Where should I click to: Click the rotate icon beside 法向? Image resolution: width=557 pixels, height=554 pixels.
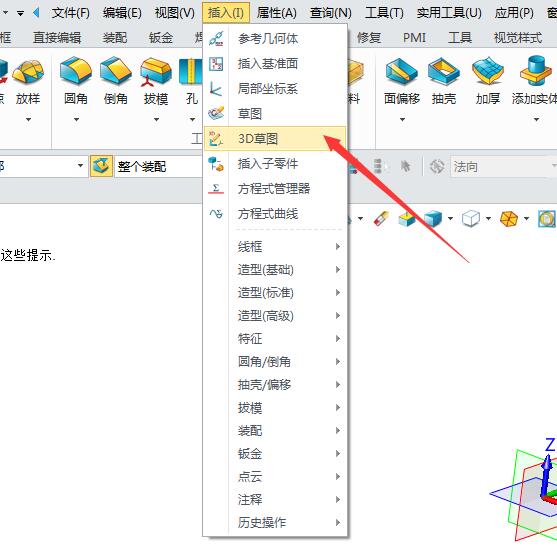click(437, 166)
